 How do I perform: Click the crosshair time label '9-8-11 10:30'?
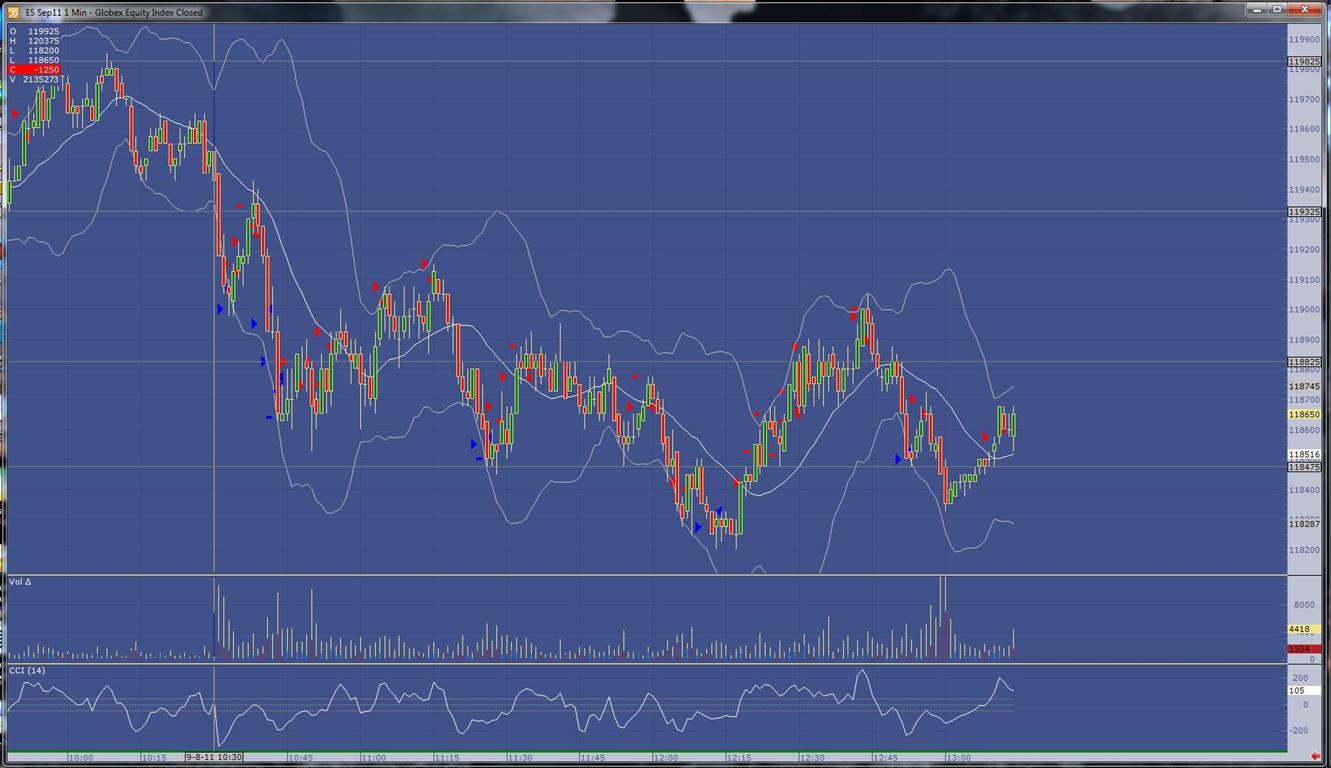pos(214,758)
